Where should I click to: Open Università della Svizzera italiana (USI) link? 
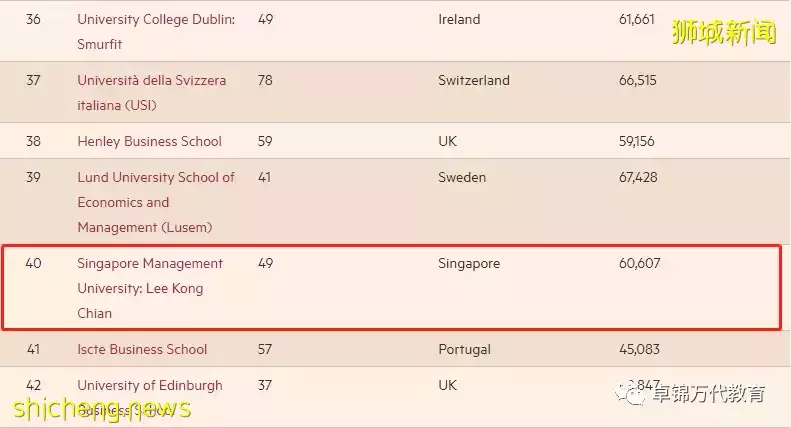pos(151,93)
